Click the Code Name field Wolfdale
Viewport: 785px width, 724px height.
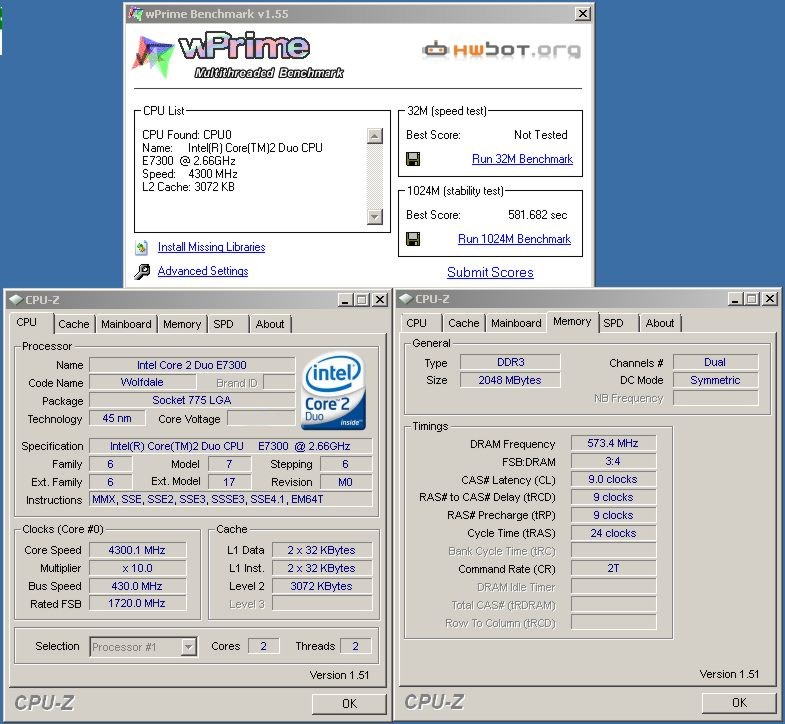click(x=142, y=383)
